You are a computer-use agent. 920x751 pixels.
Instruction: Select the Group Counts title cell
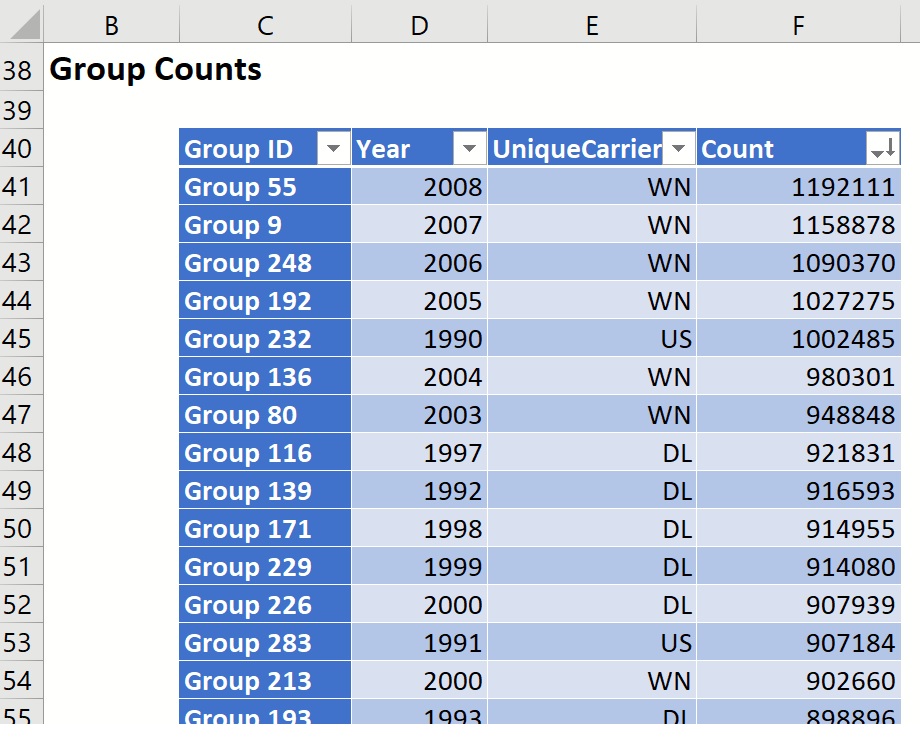point(155,70)
